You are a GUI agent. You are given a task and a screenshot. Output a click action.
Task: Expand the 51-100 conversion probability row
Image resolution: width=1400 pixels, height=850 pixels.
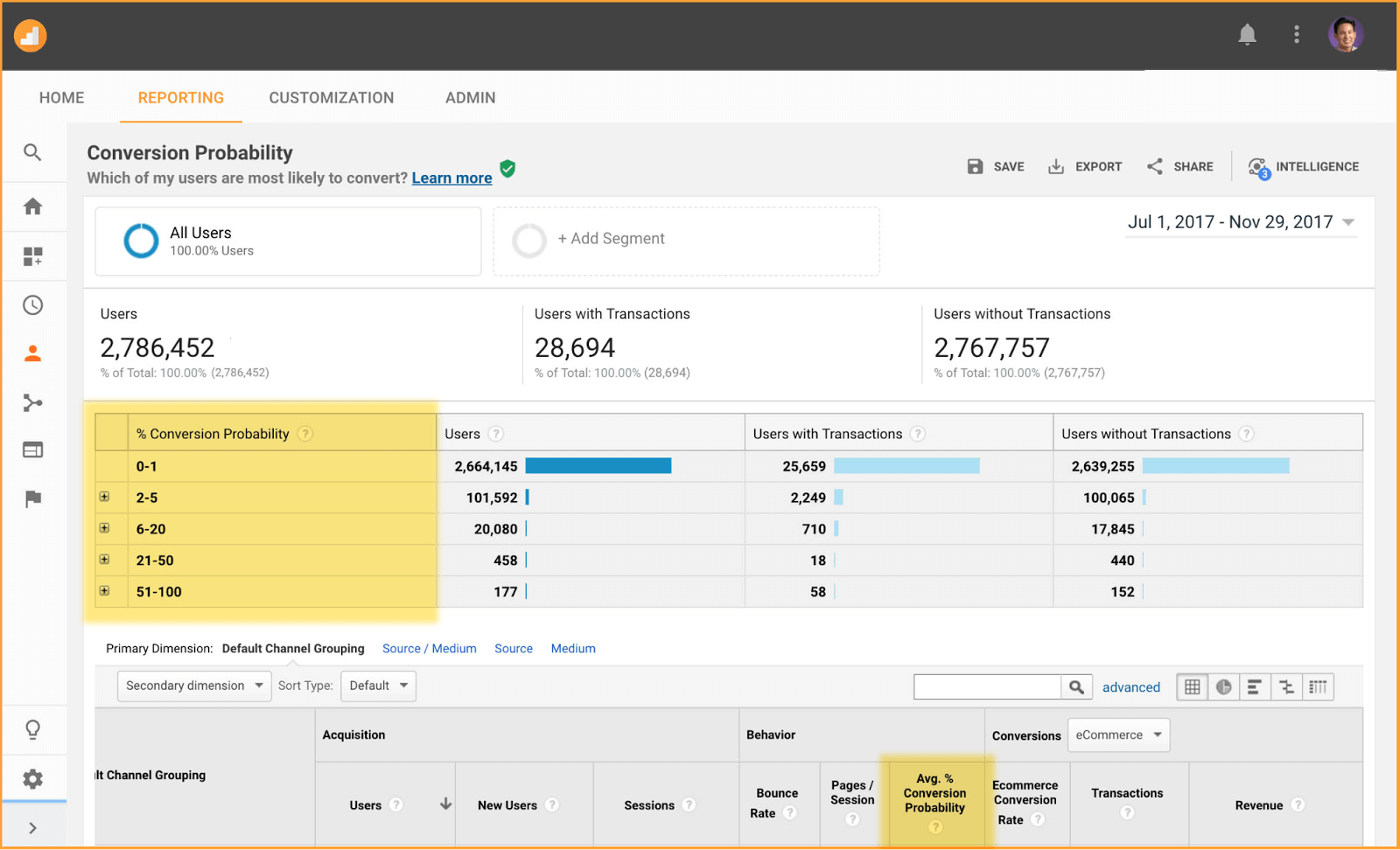[x=105, y=591]
